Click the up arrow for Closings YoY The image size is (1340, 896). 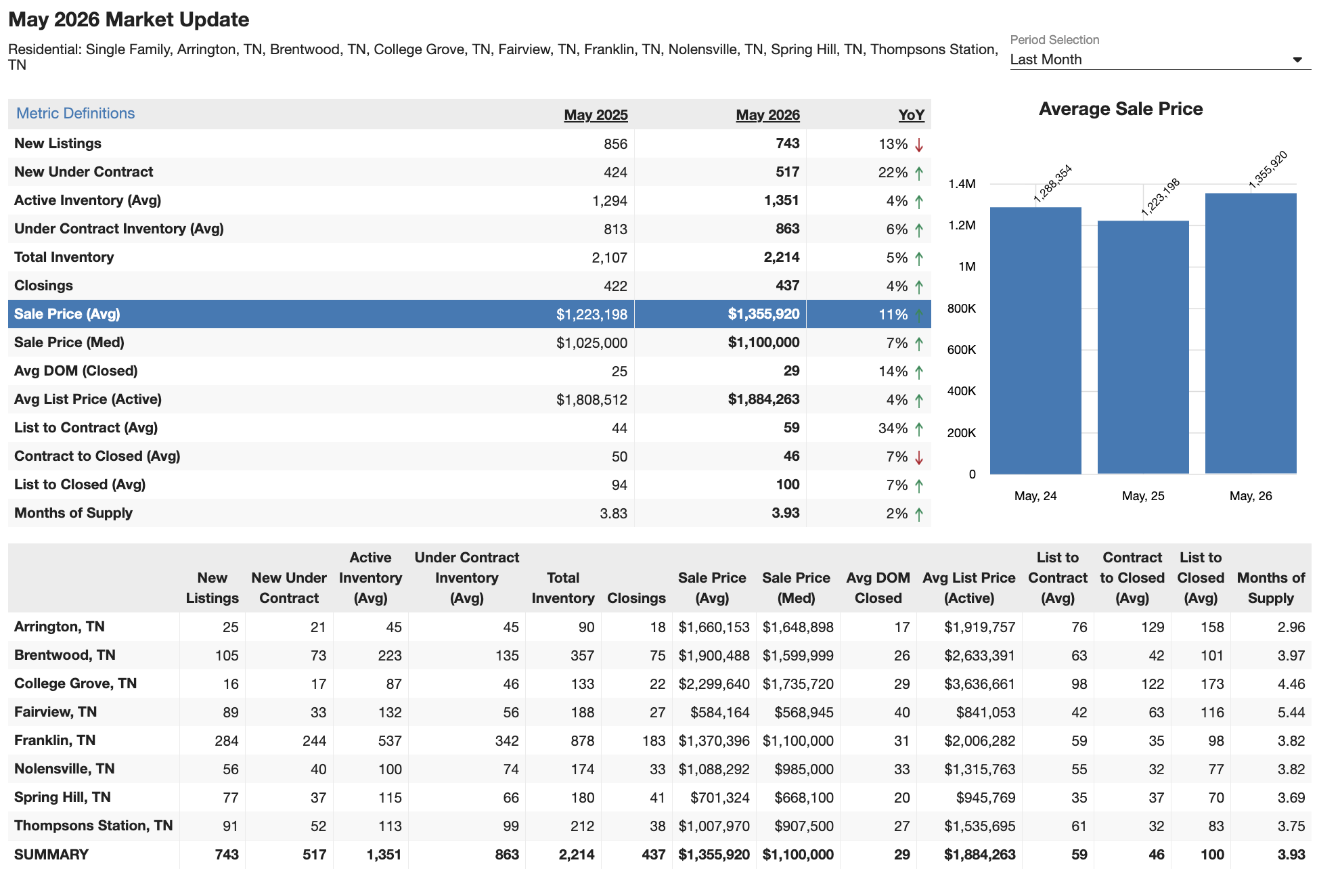click(919, 287)
